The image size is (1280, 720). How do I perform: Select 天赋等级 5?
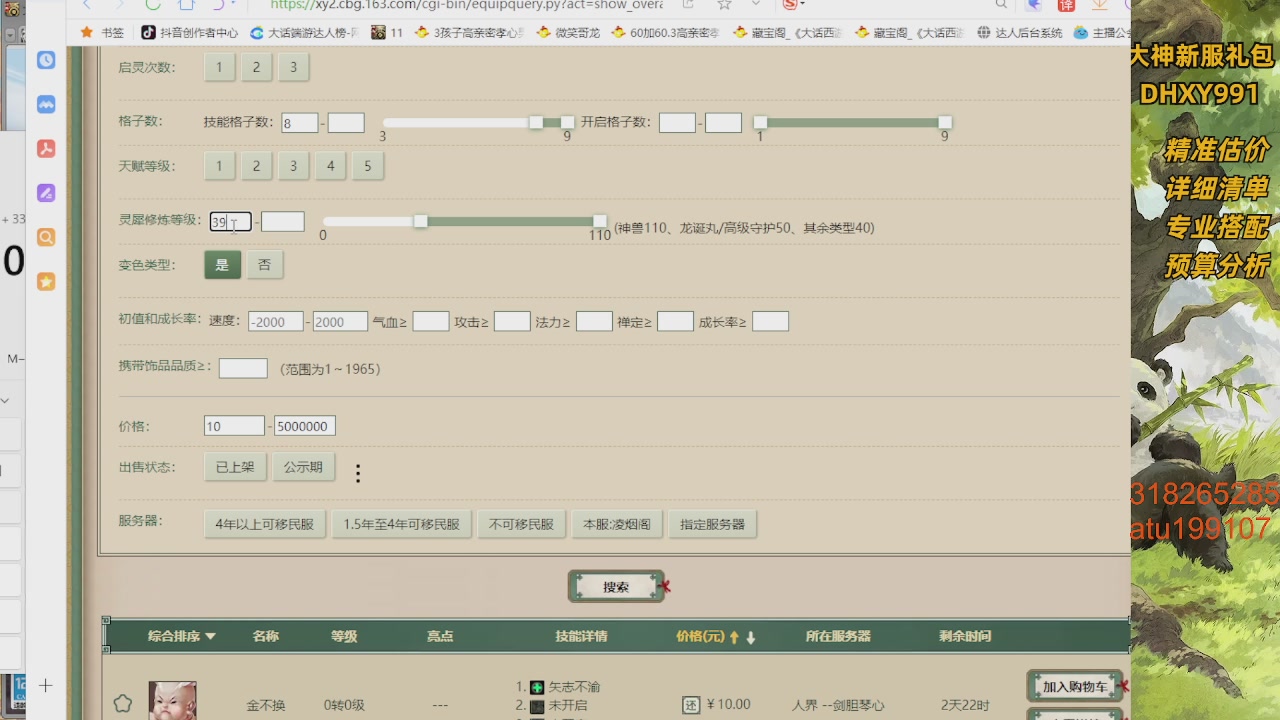coord(367,166)
